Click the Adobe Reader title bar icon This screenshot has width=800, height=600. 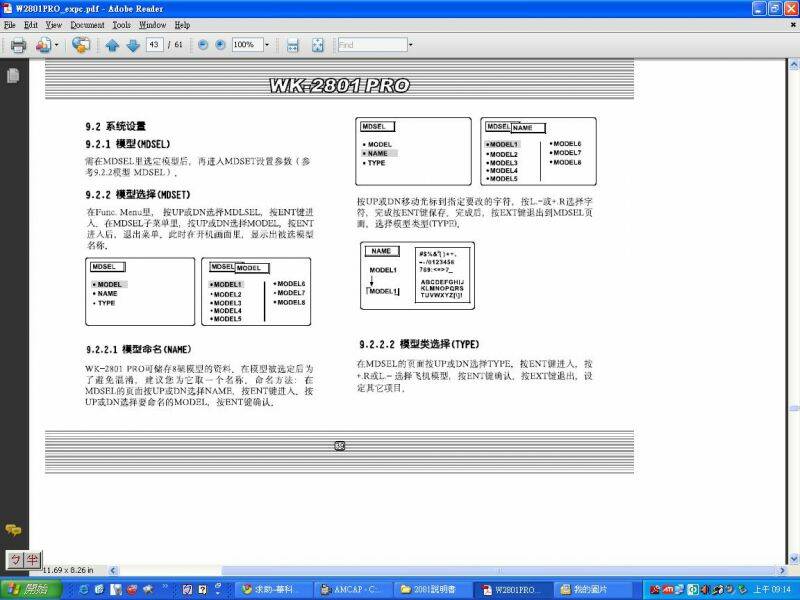[x=7, y=9]
